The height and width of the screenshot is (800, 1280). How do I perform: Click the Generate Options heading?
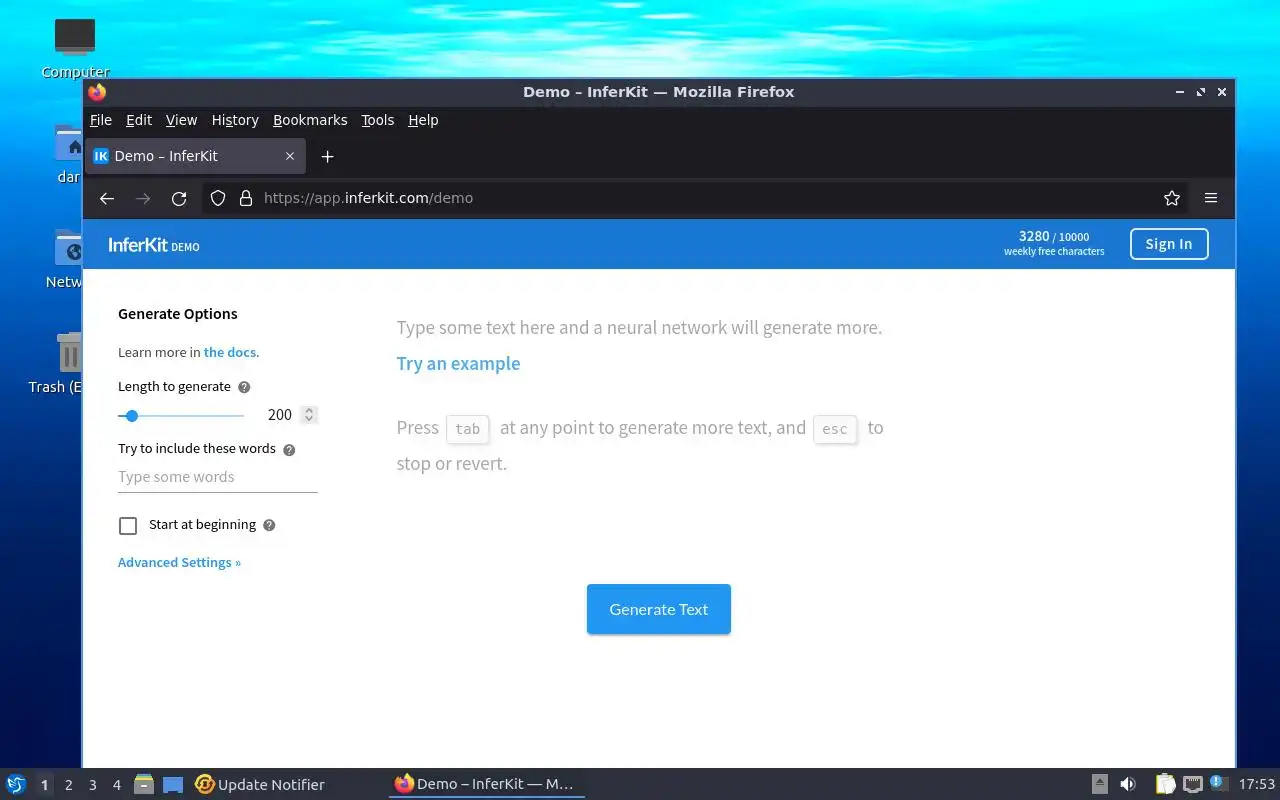click(178, 314)
